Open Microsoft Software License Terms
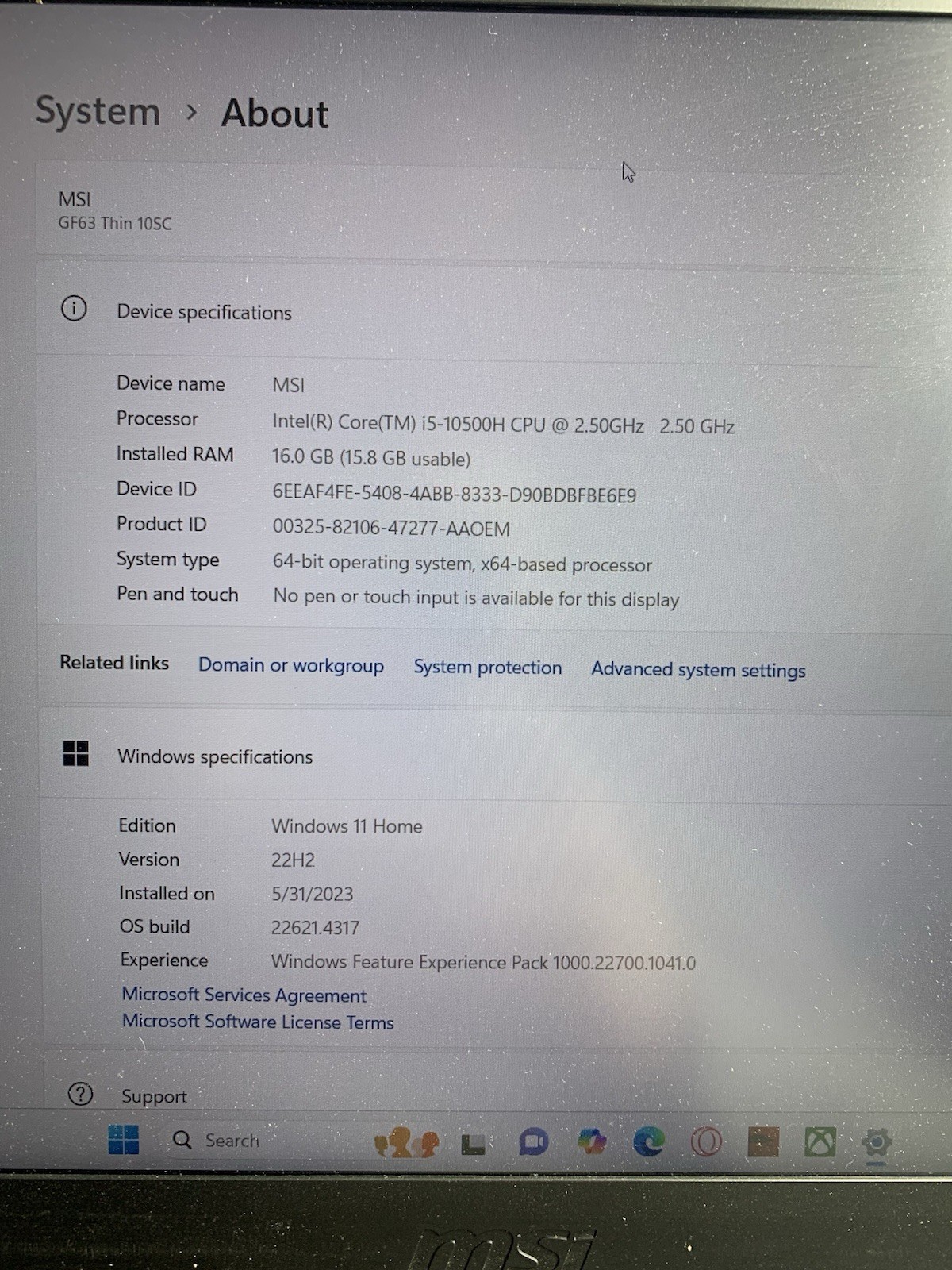This screenshot has width=952, height=1270. [258, 1022]
